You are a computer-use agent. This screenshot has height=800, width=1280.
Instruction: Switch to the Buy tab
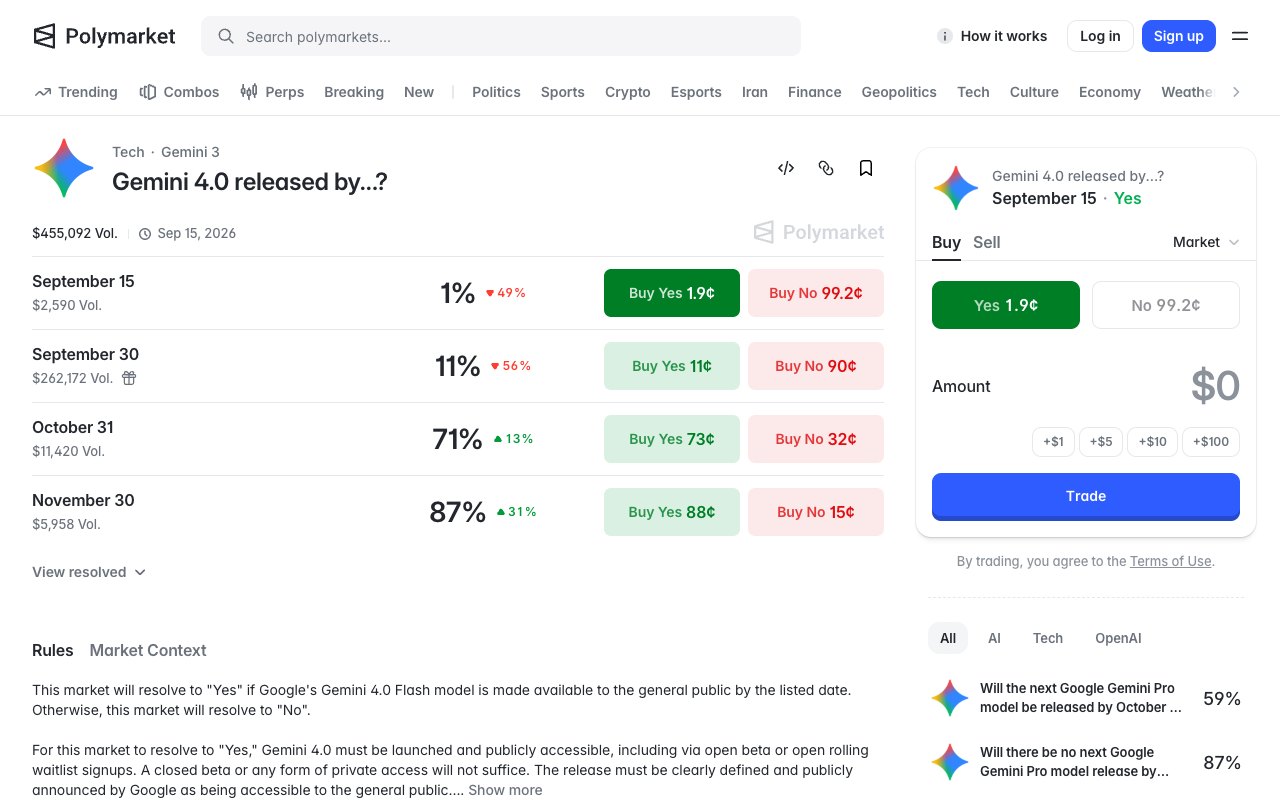[x=946, y=242]
